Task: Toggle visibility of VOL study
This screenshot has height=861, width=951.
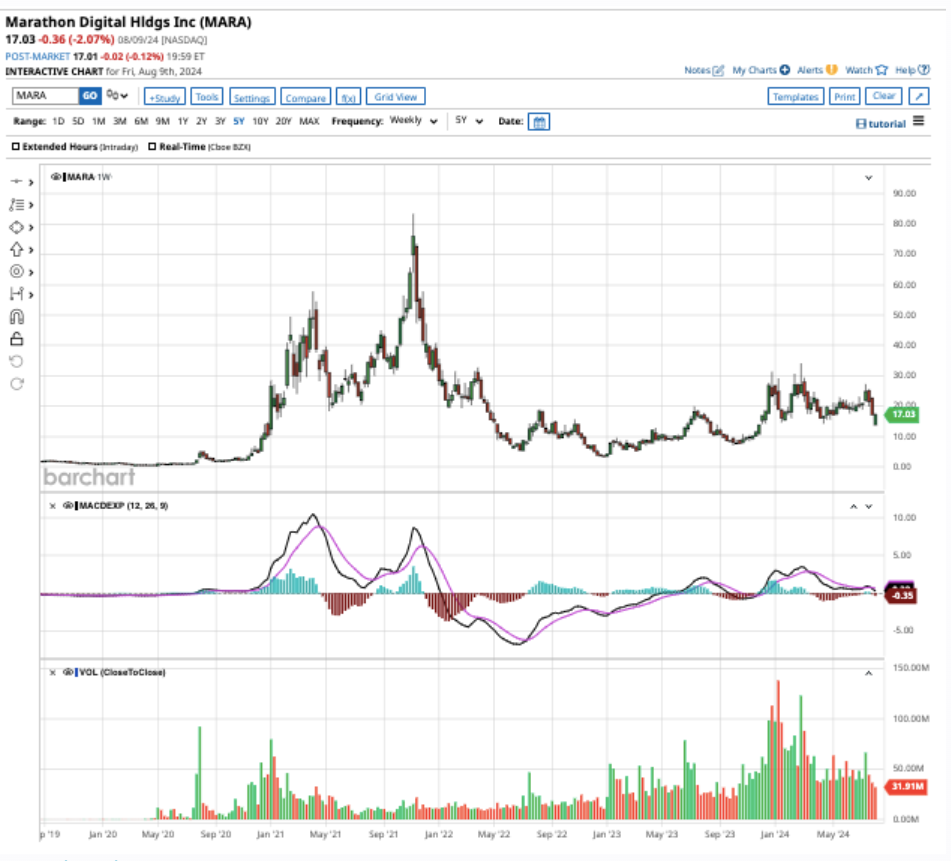Action: tap(68, 672)
